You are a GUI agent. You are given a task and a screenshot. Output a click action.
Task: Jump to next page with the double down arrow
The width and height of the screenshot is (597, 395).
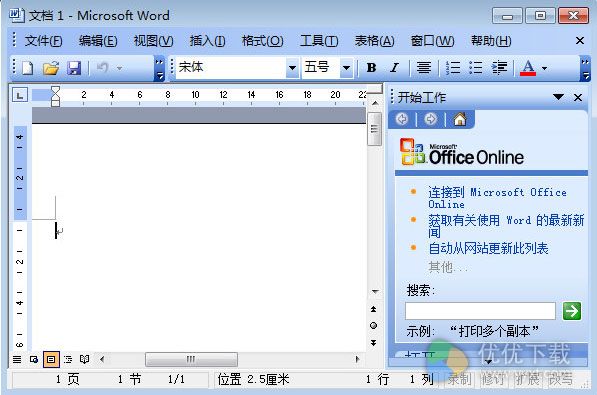point(374,342)
